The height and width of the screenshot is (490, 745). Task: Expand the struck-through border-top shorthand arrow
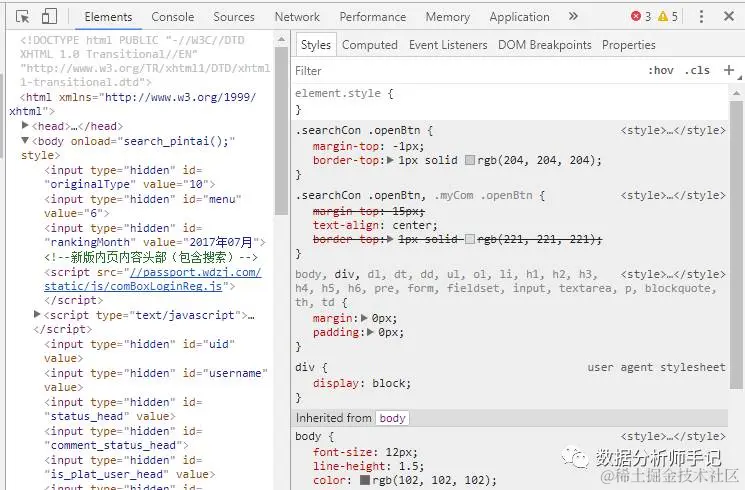pyautogui.click(x=390, y=239)
